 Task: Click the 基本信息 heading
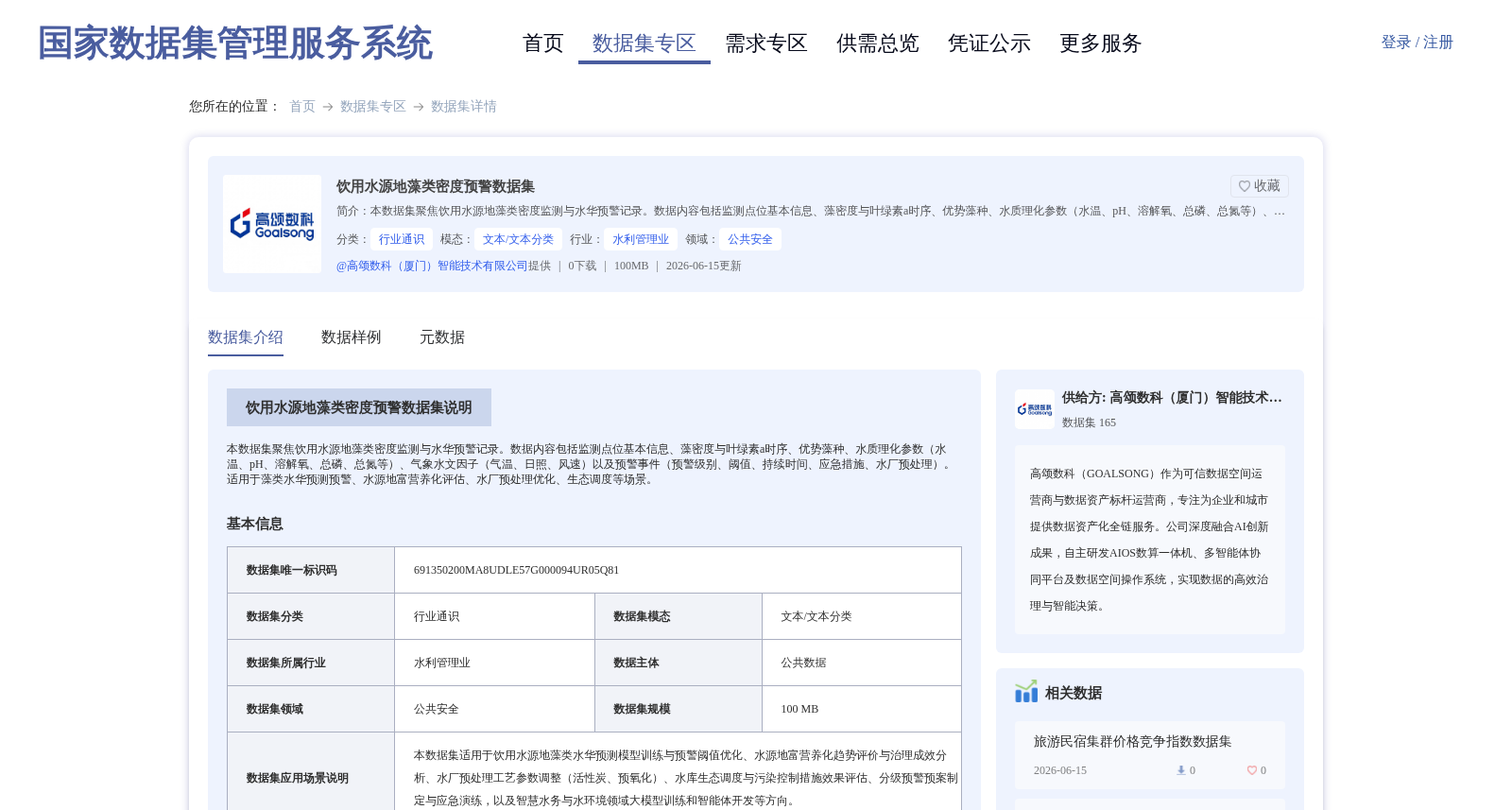(x=255, y=524)
